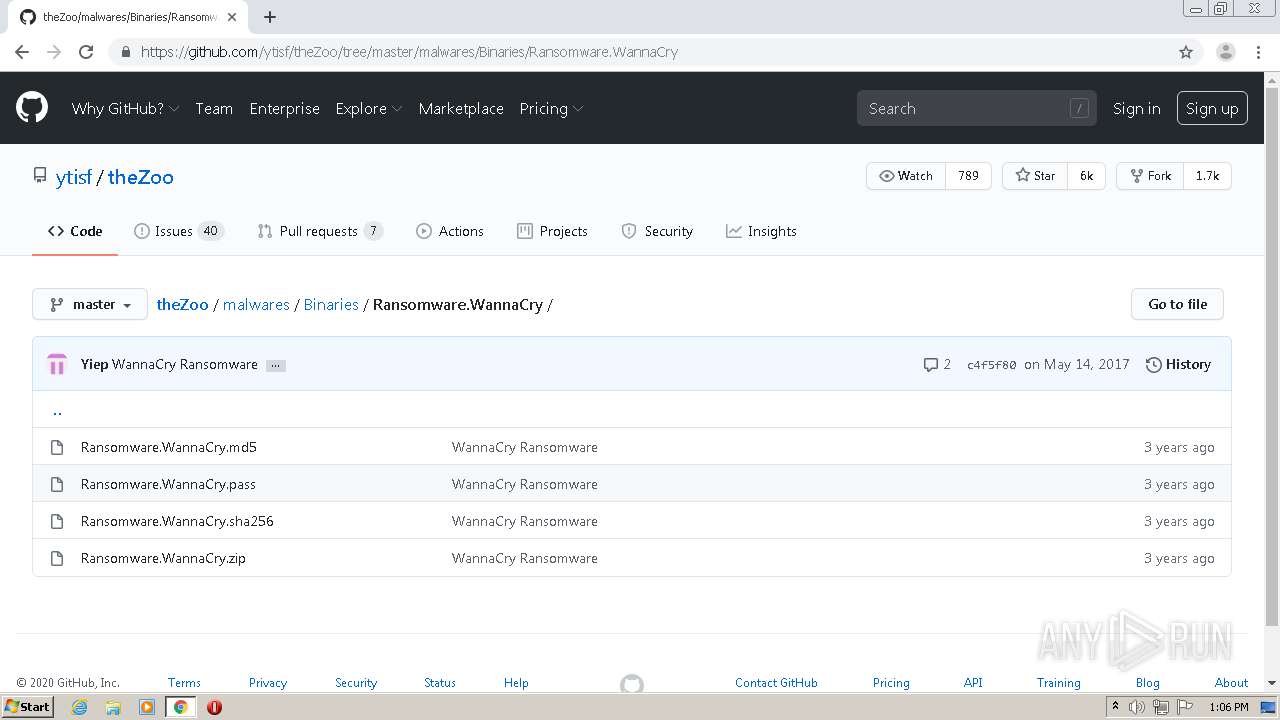Go back with browser back arrow
1280x720 pixels.
point(22,52)
